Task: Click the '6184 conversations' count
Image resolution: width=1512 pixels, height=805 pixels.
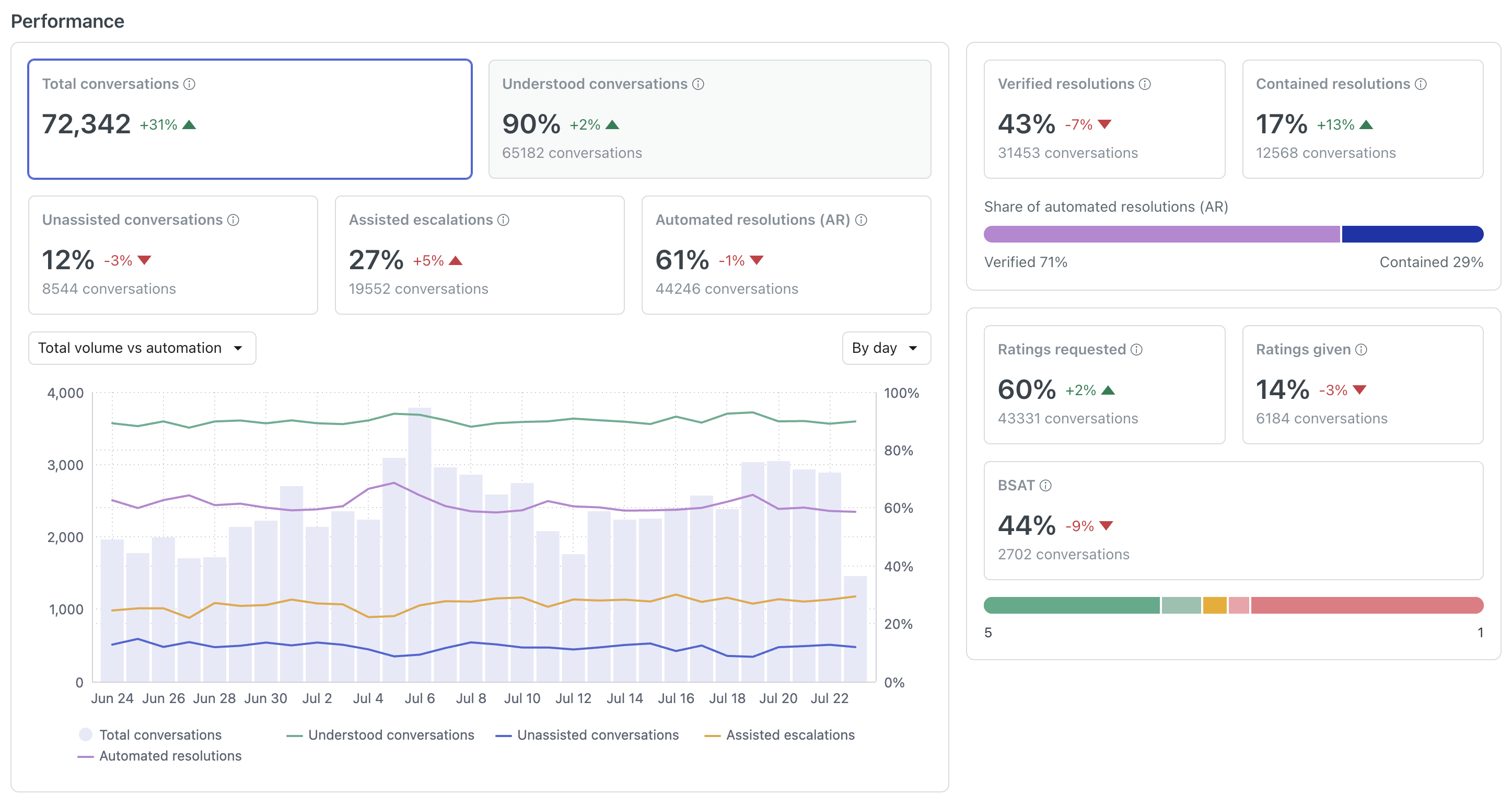Action: coord(1322,418)
